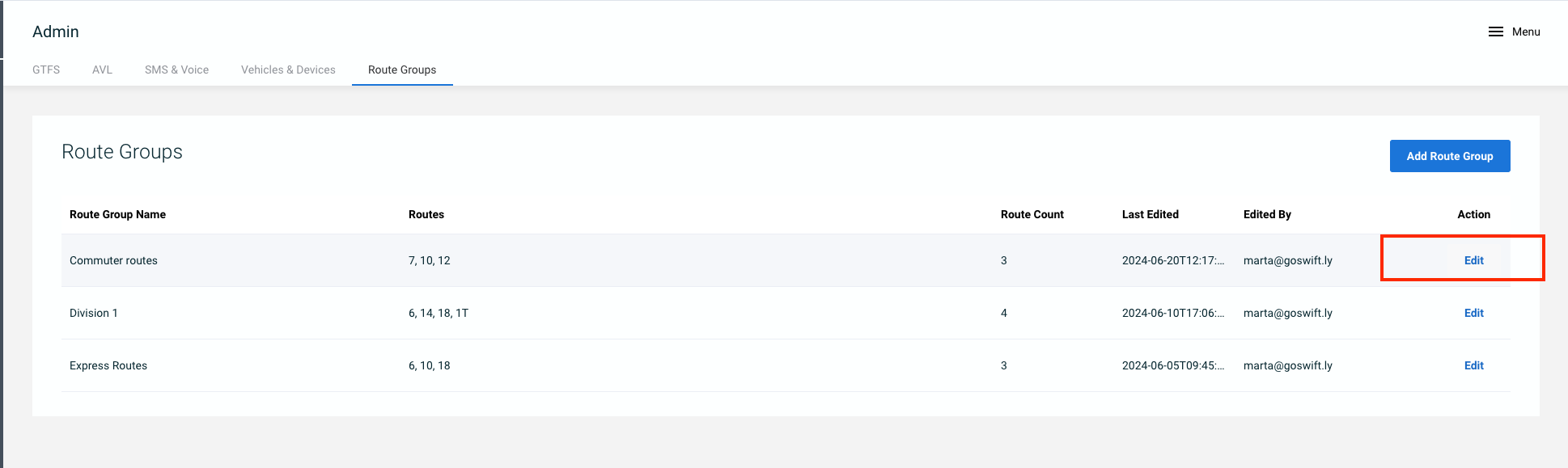Select the Division 1 row name
This screenshot has width=1568, height=468.
94,313
